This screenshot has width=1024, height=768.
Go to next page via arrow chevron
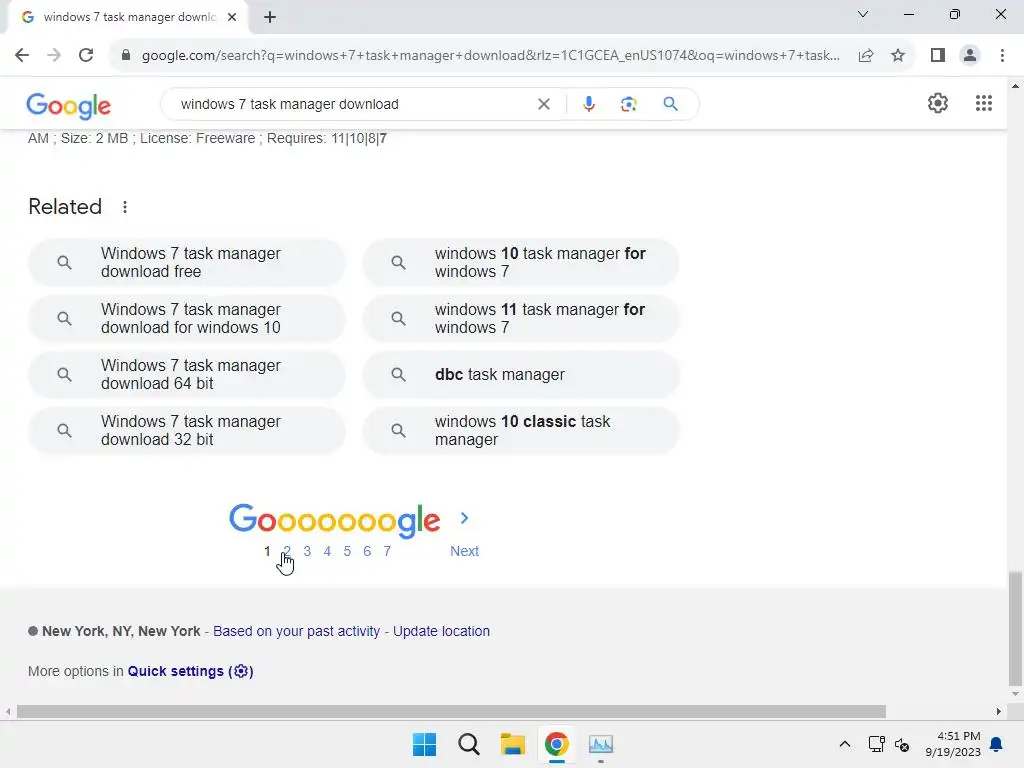pyautogui.click(x=464, y=518)
